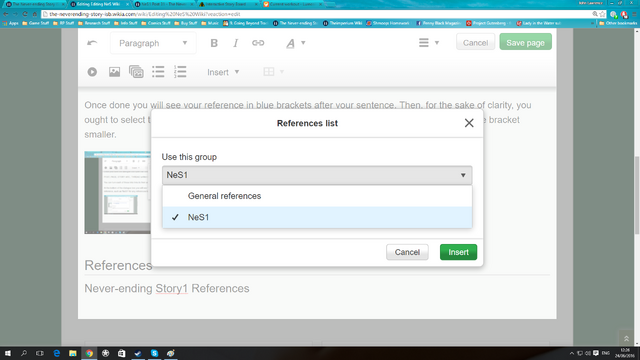Click the Chrome taskbar icon
Viewport: 640px width, 360px height.
coord(89,353)
